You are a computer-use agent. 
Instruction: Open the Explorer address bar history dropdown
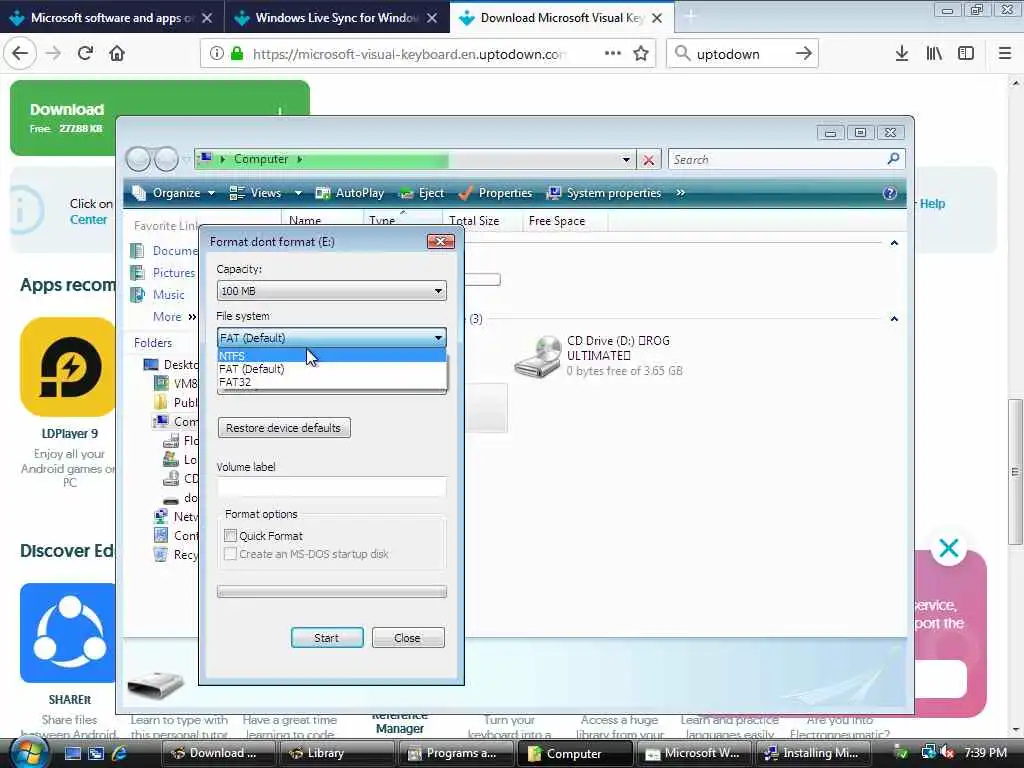tap(626, 160)
